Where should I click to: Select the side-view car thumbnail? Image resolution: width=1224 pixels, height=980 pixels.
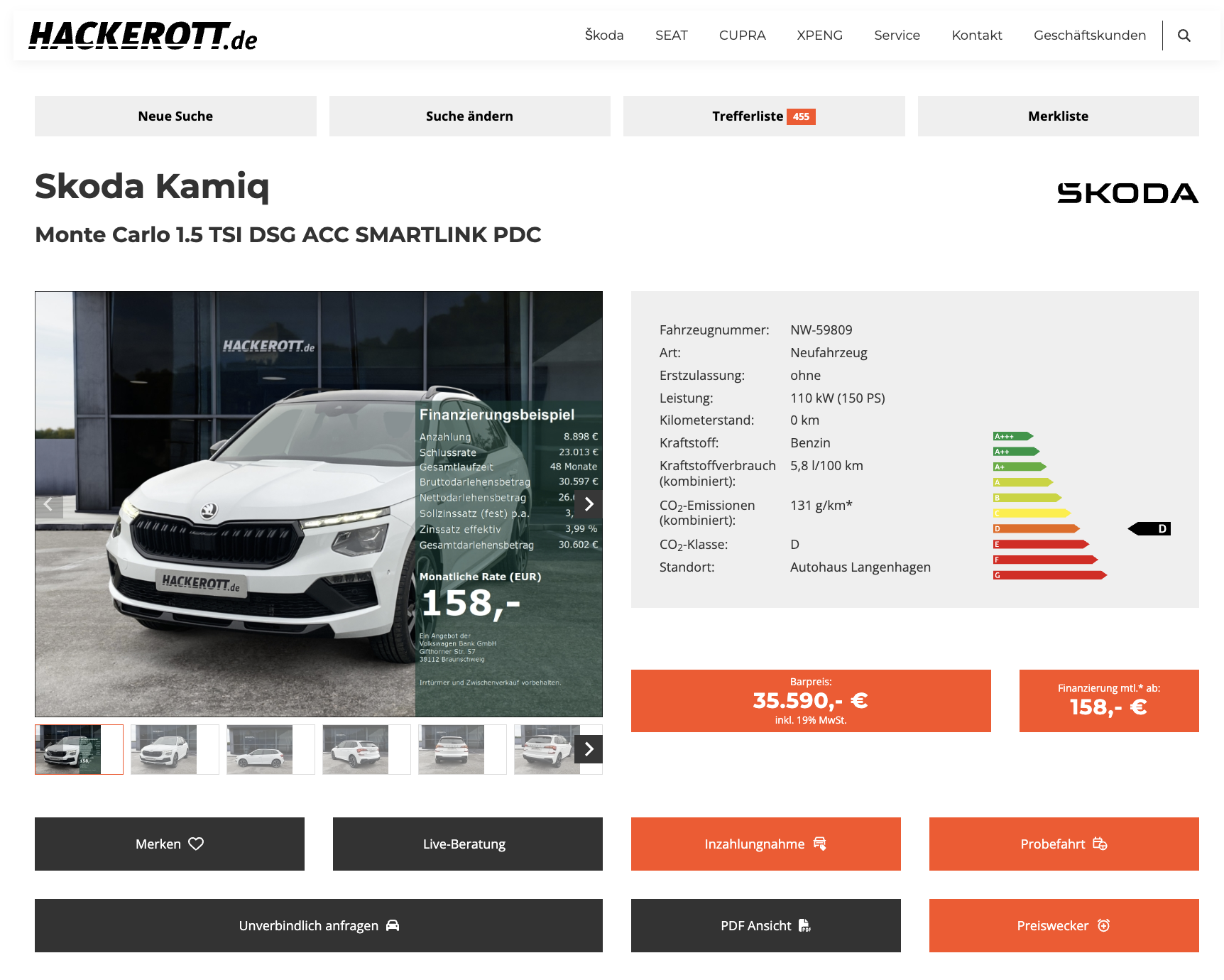tap(260, 749)
